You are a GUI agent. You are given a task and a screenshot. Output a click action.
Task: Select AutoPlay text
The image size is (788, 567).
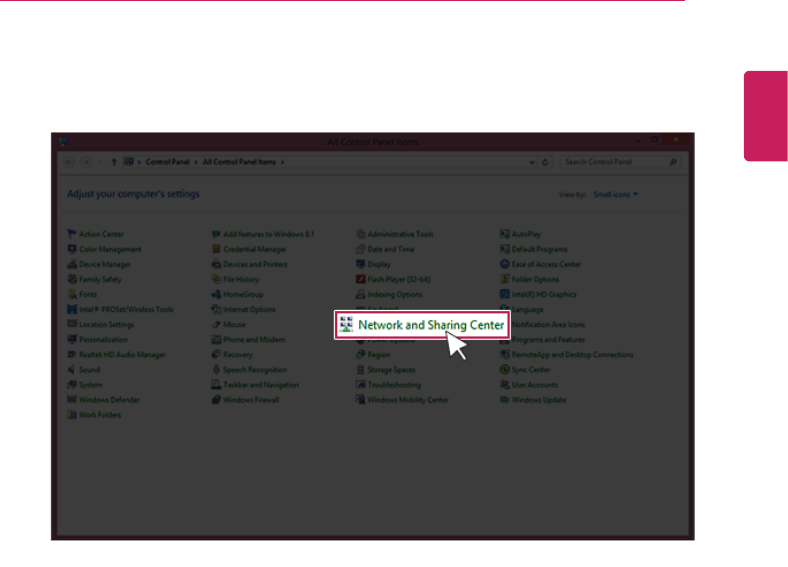point(526,234)
